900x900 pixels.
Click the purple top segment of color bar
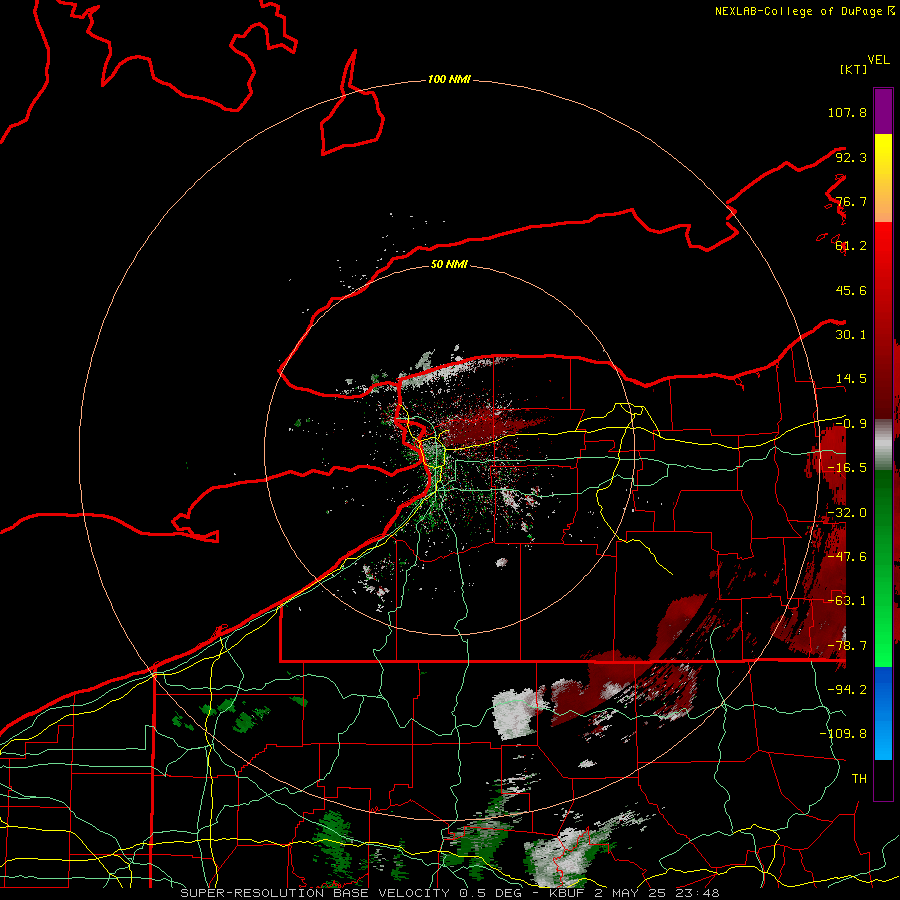pyautogui.click(x=883, y=111)
